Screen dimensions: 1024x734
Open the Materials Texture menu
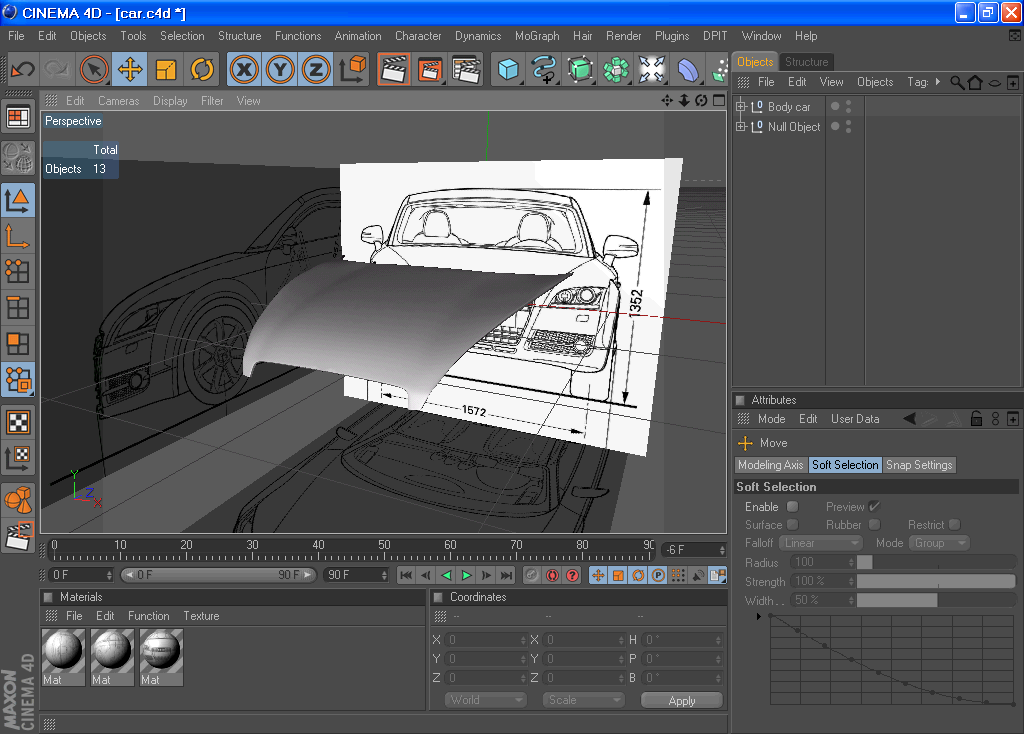tap(201, 616)
